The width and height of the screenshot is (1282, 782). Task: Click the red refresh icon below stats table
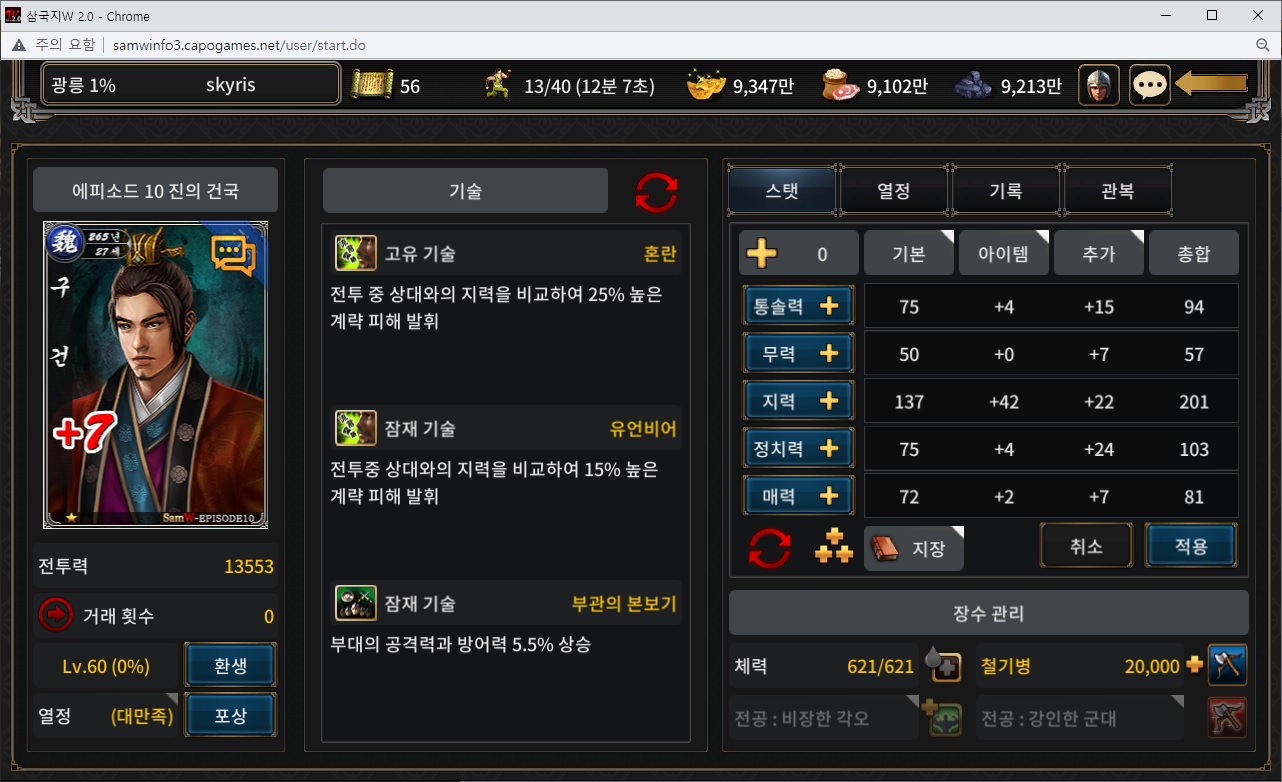point(770,548)
